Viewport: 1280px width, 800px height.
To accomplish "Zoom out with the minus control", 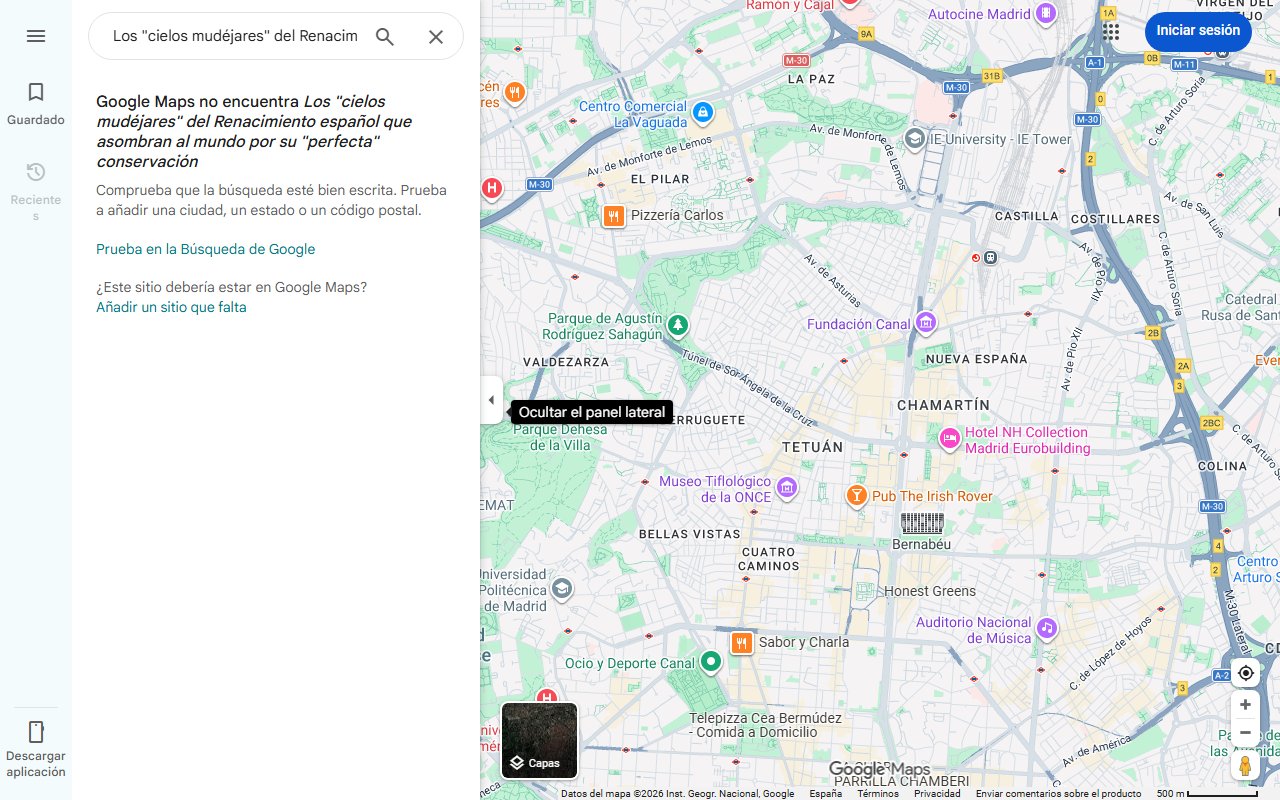I will (1245, 732).
